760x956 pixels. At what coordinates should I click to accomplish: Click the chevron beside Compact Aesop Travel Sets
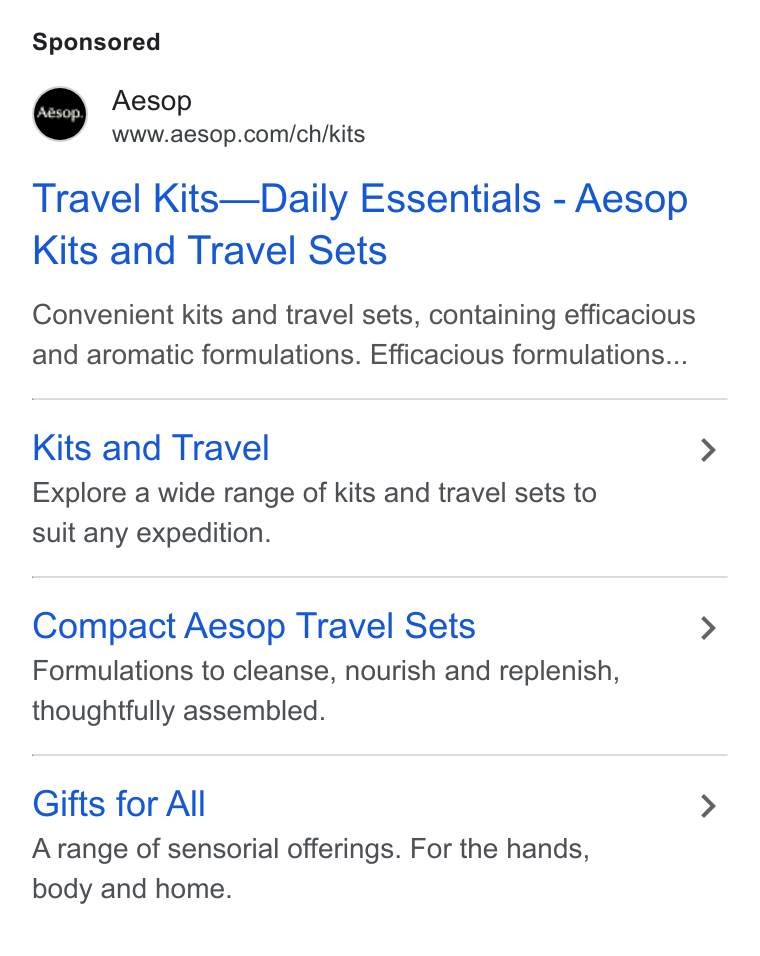[x=708, y=628]
